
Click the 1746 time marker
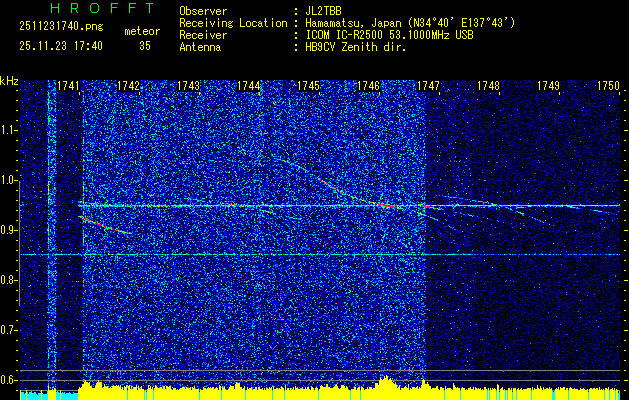368,87
